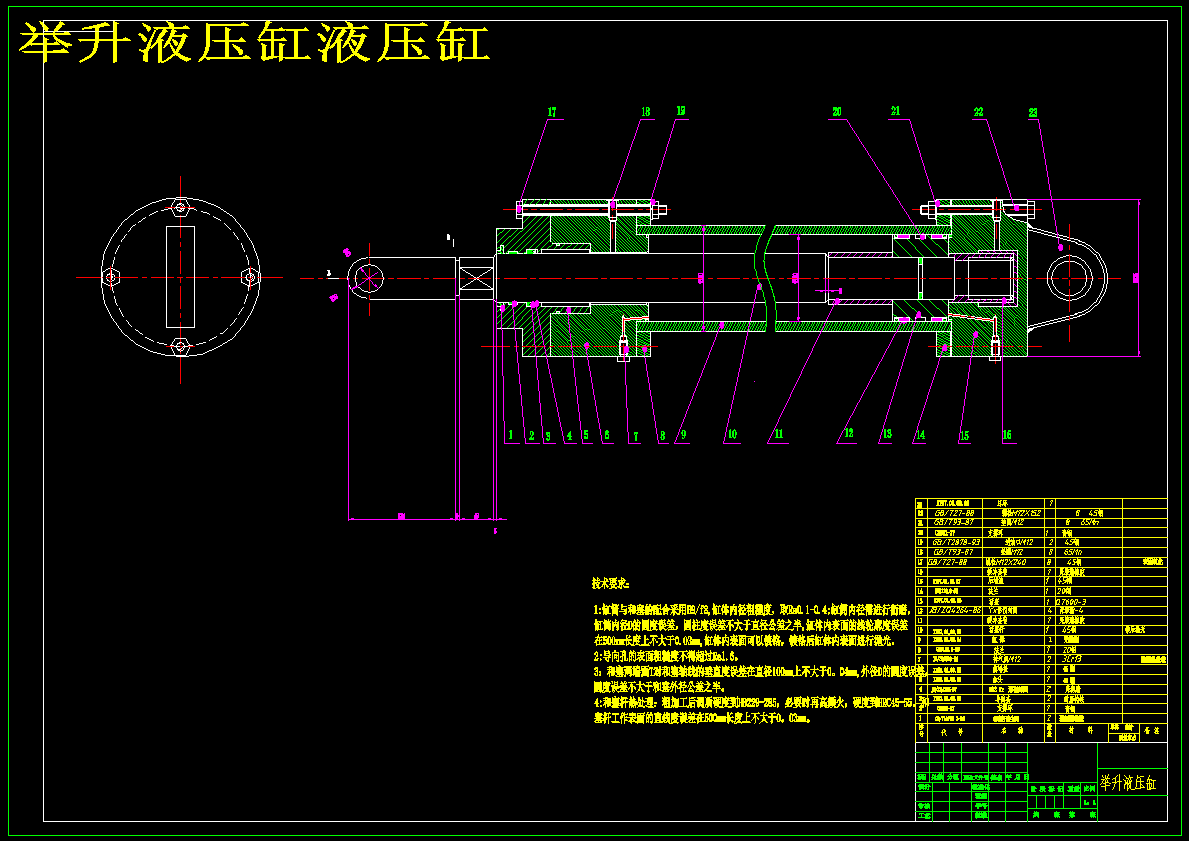Click the JB/ZQ4264-86 standard cell

pos(955,610)
